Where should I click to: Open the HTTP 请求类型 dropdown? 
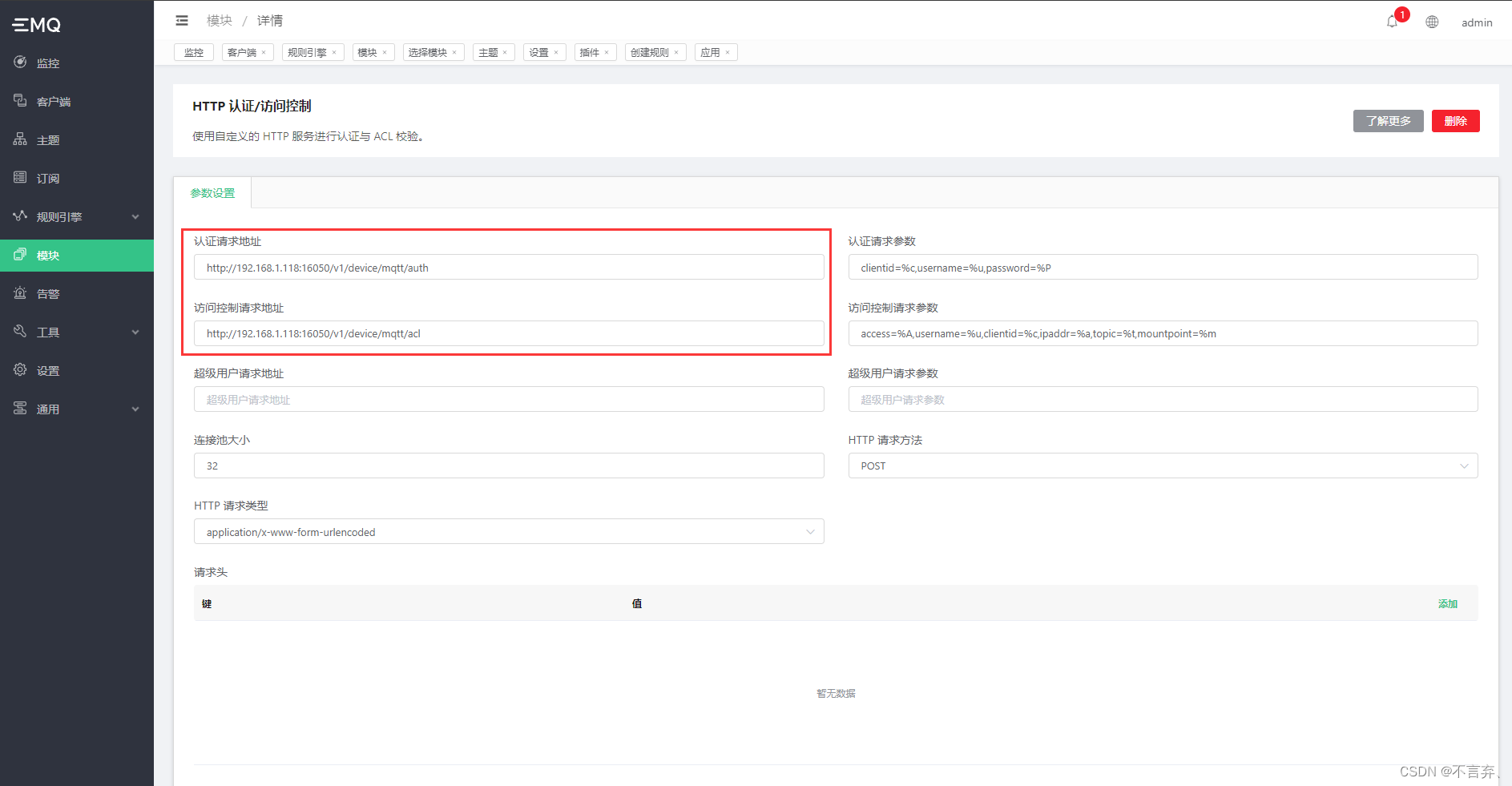pyautogui.click(x=509, y=532)
